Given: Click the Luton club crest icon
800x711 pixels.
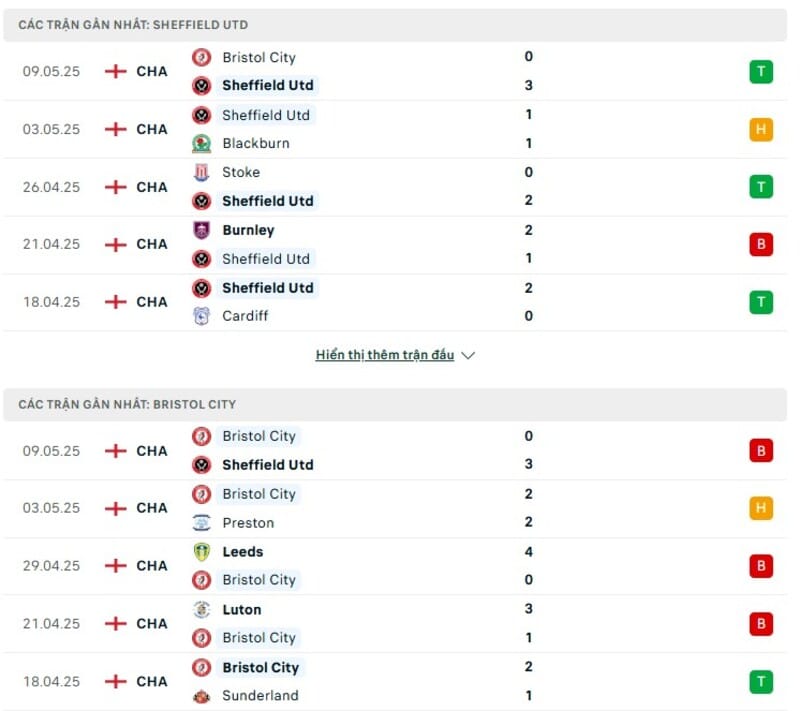Looking at the screenshot, I should tap(202, 610).
